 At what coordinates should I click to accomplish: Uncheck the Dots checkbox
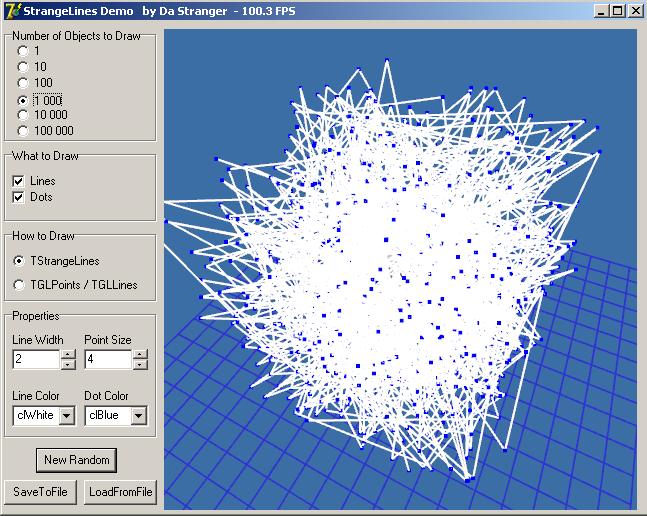tap(18, 197)
